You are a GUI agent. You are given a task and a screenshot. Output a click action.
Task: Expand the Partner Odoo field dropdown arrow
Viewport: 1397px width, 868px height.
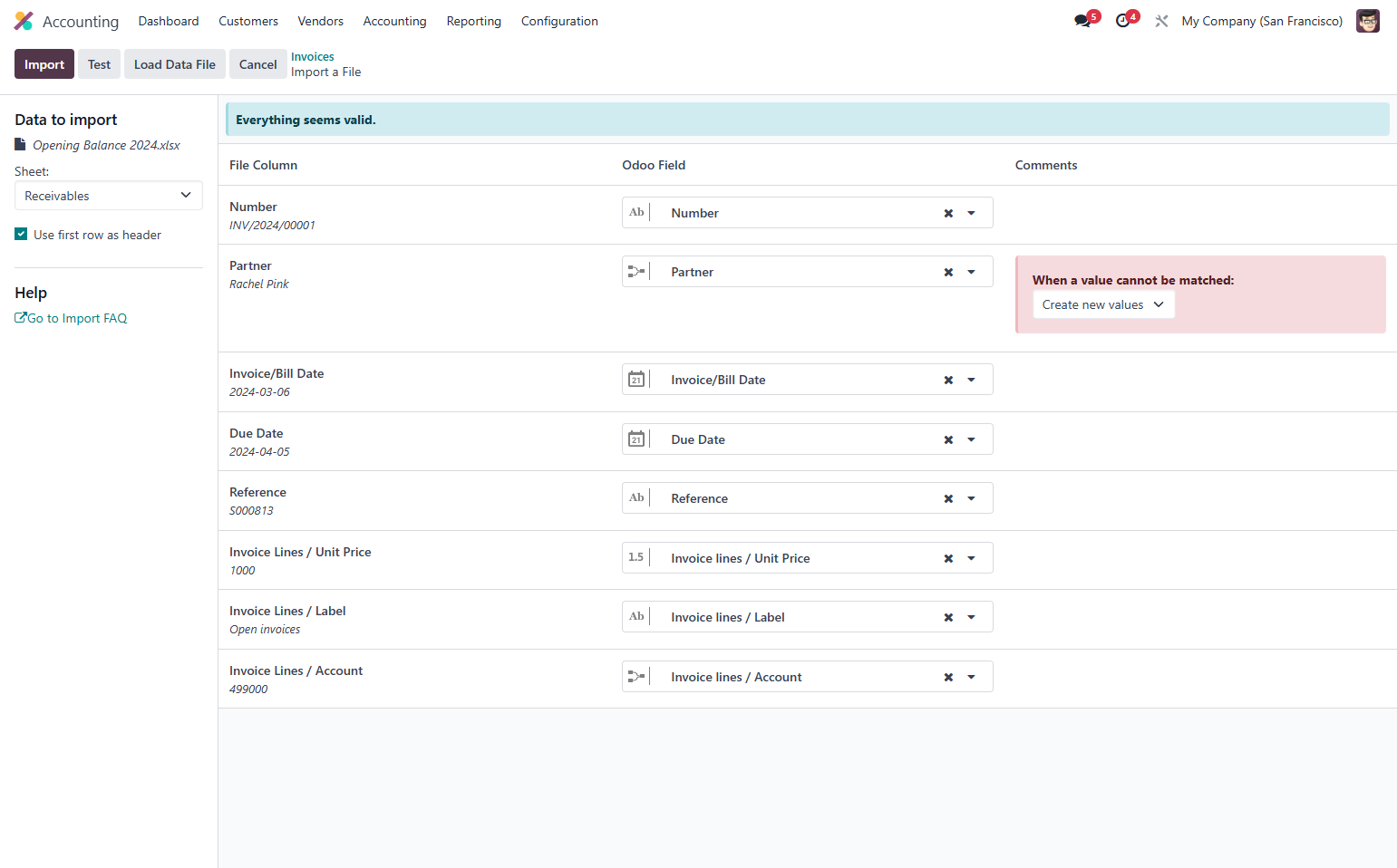point(971,273)
